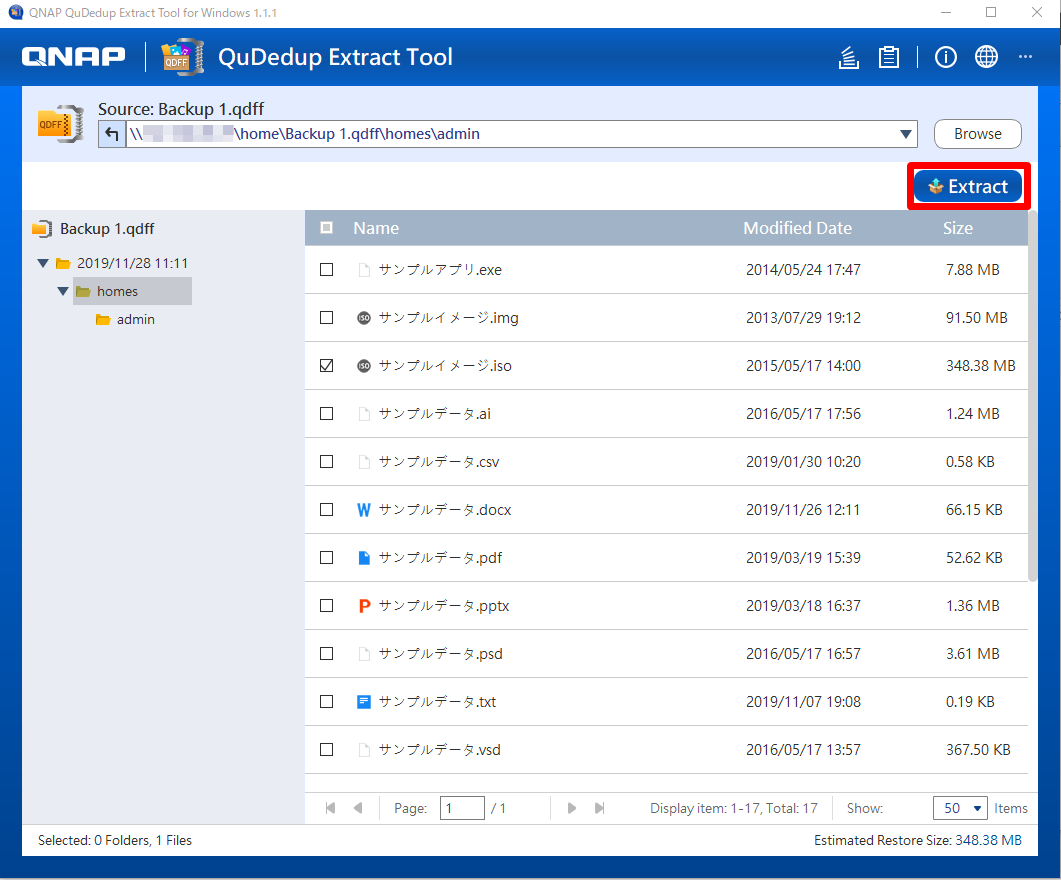Click the QuDedup QDFF app icon
1061x880 pixels.
click(x=183, y=57)
